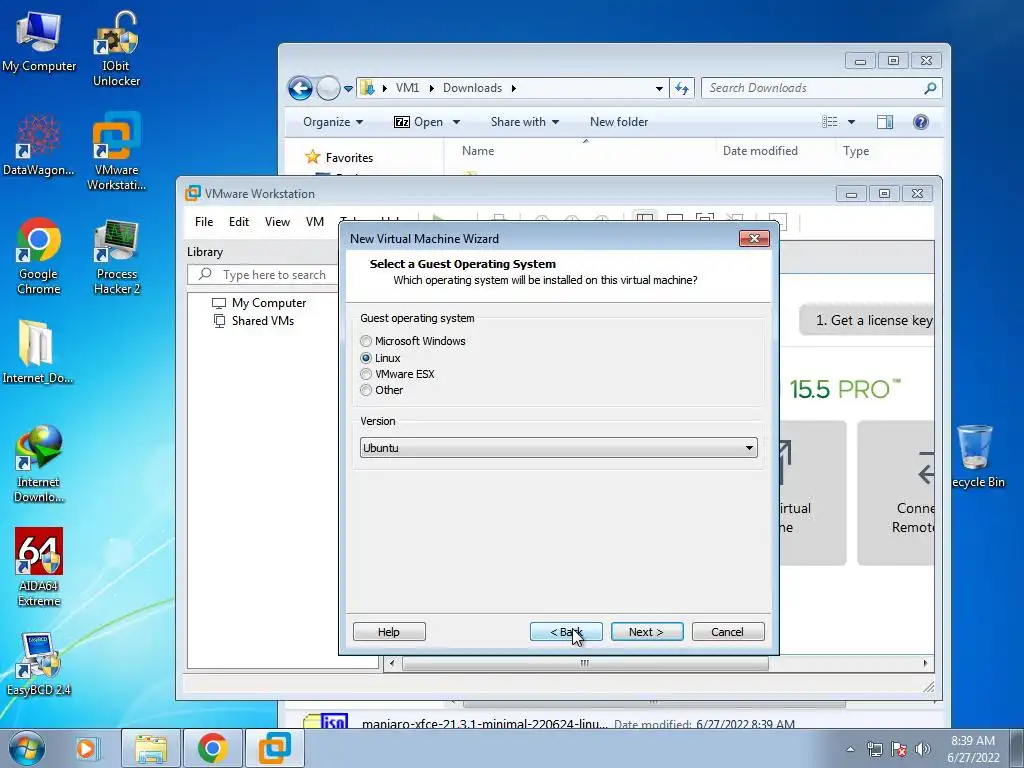Open the Organize dropdown menu
This screenshot has width=1024, height=768.
[x=332, y=122]
